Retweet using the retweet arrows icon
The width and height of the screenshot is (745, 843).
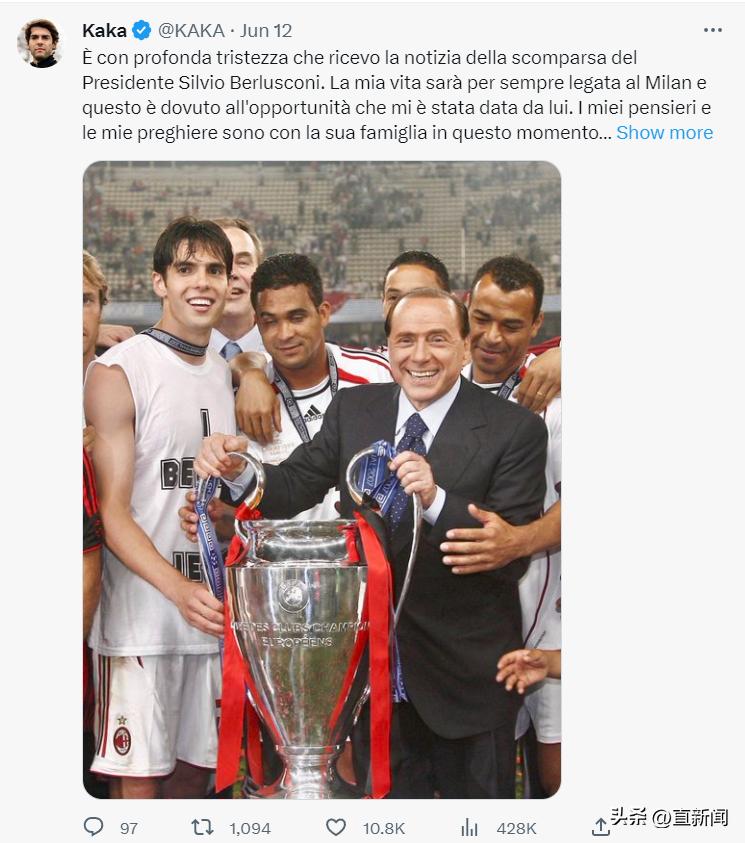click(x=202, y=827)
